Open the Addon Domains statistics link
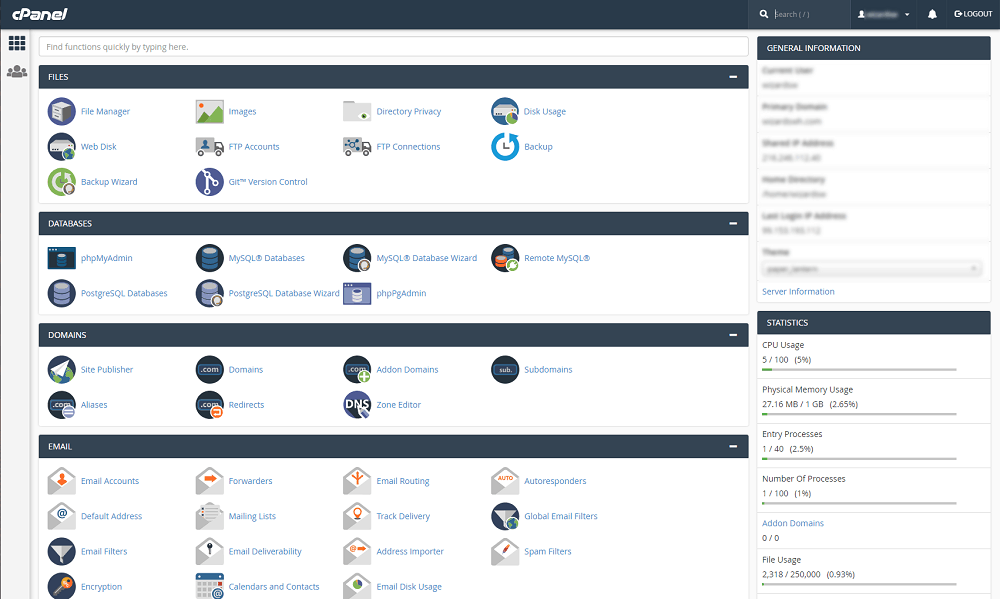This screenshot has height=599, width=1000. (x=793, y=523)
